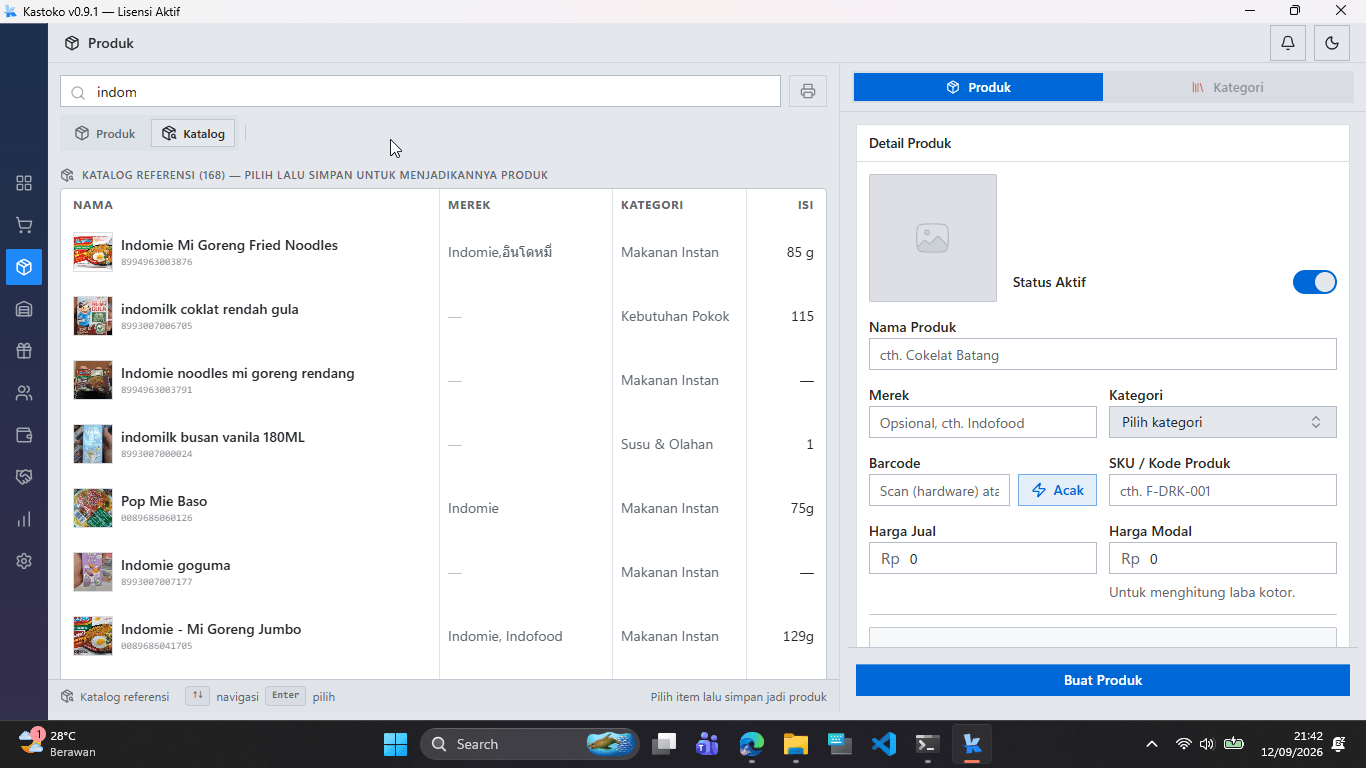Switch to the Produk list tab under search
The height and width of the screenshot is (768, 1366).
click(105, 133)
